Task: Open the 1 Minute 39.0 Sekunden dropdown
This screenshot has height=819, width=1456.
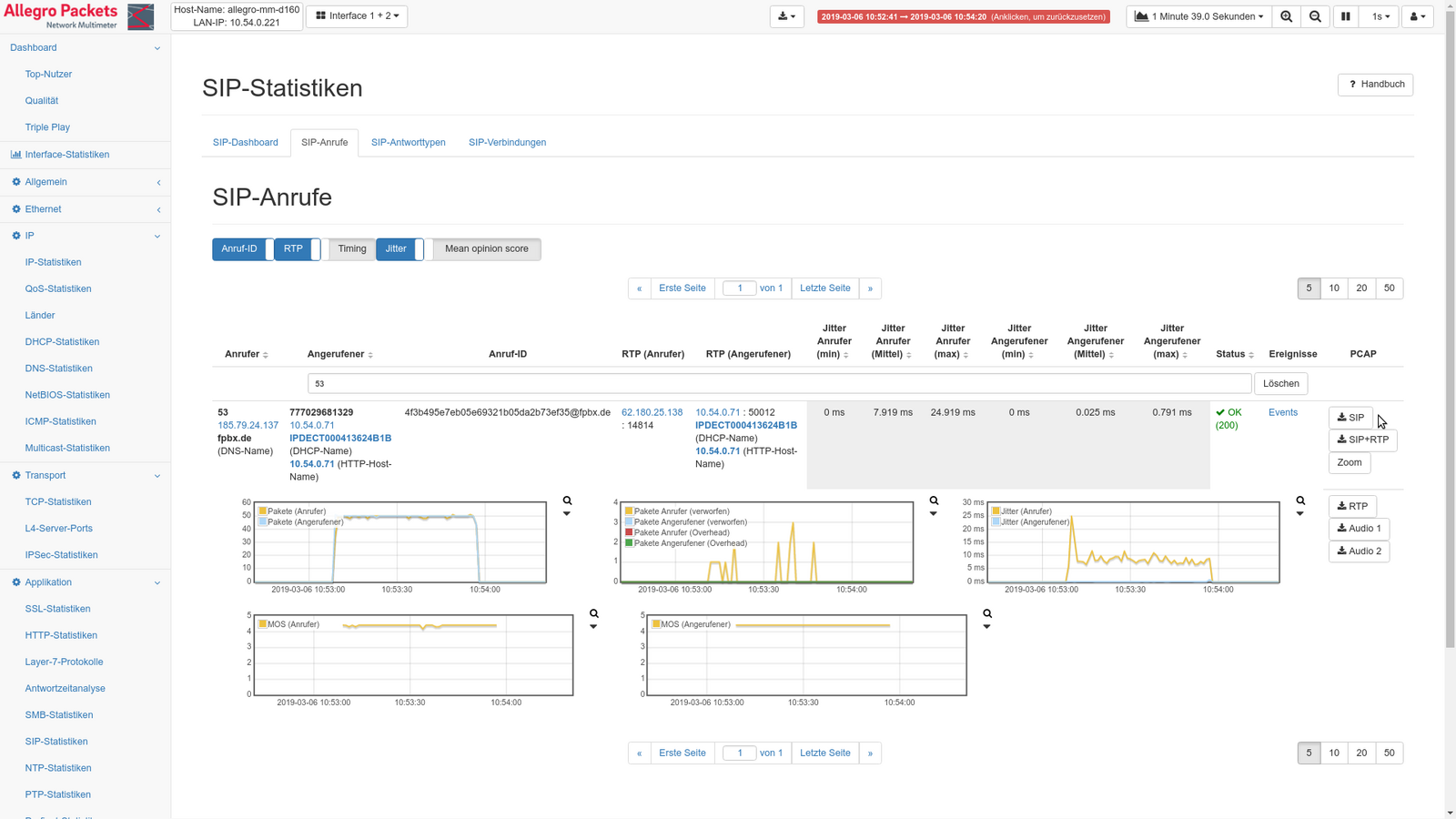Action: pyautogui.click(x=1198, y=16)
